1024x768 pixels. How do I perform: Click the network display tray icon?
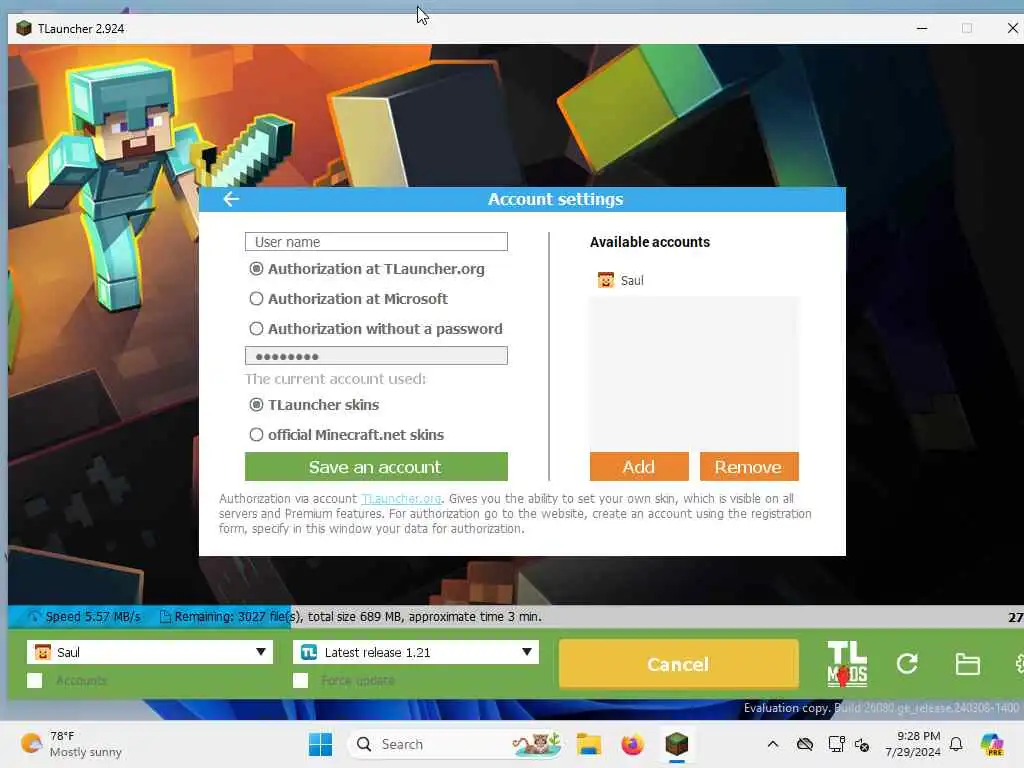836,744
